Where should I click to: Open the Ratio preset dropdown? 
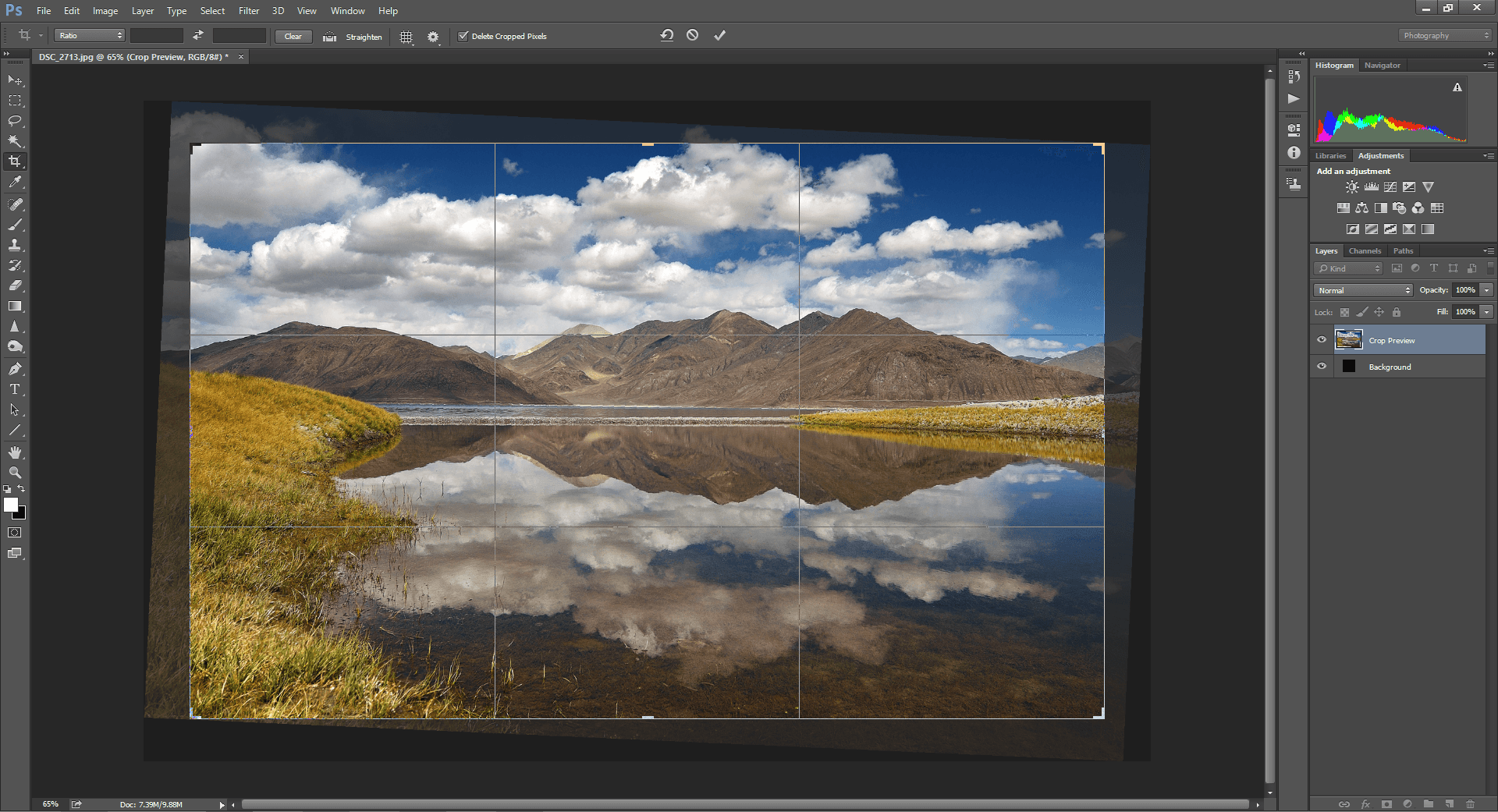pos(90,36)
